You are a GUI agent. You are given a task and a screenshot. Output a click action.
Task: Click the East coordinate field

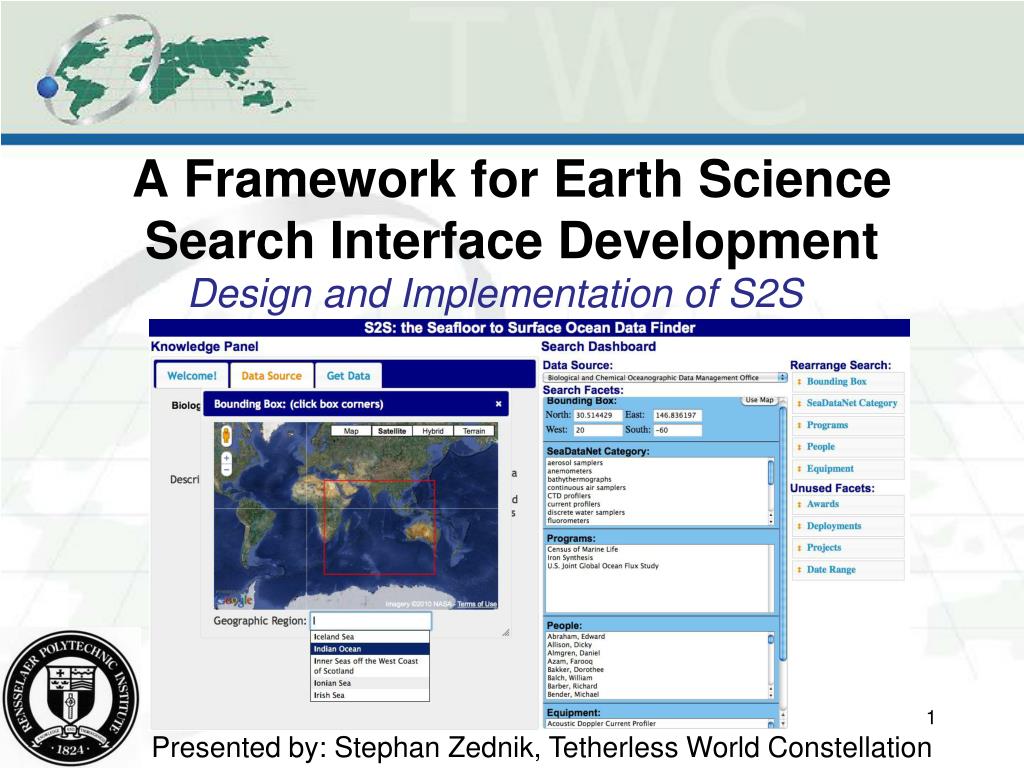click(x=677, y=415)
